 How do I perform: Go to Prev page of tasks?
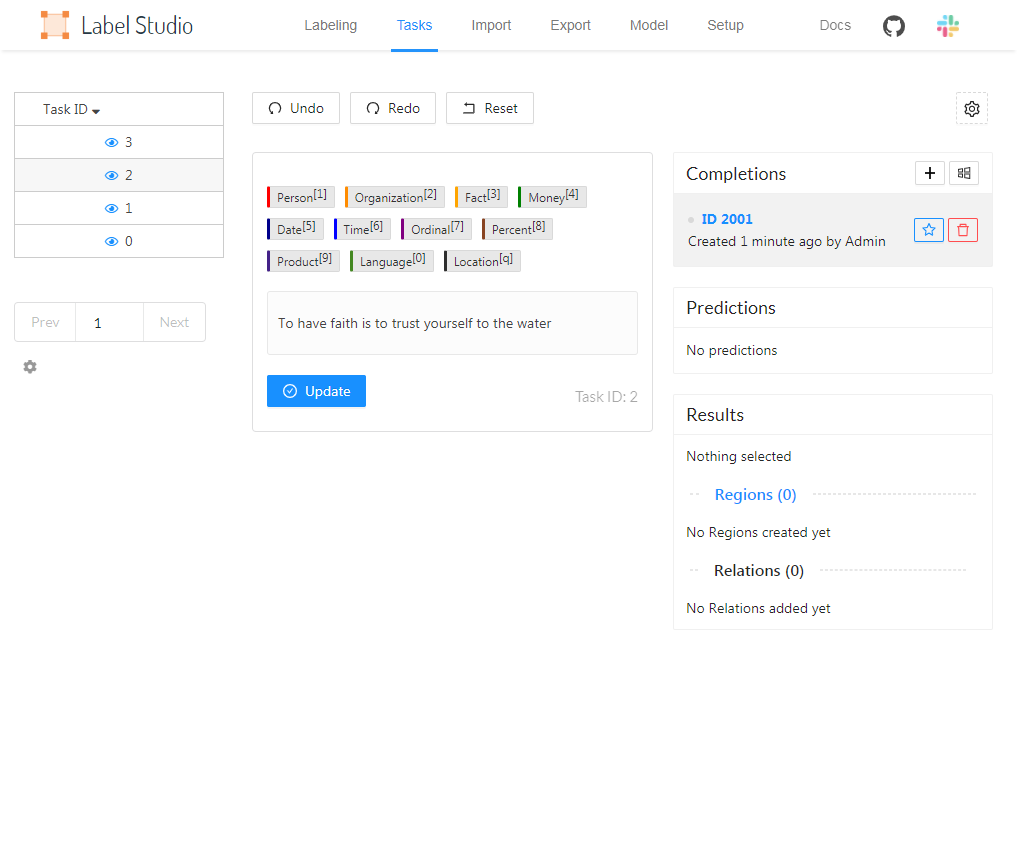[45, 322]
